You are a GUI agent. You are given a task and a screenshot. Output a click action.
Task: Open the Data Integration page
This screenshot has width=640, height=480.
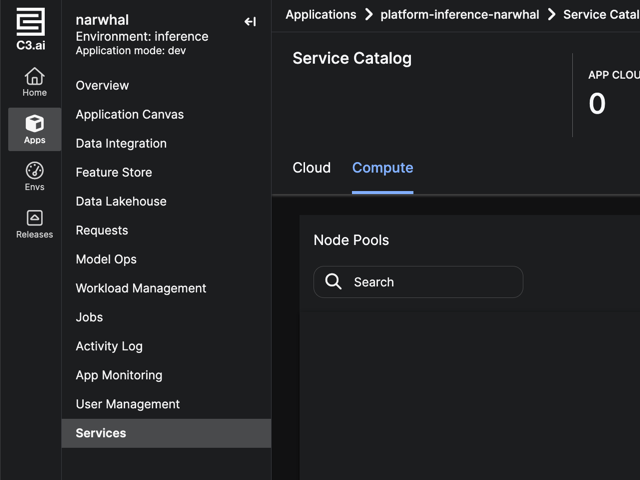[121, 143]
